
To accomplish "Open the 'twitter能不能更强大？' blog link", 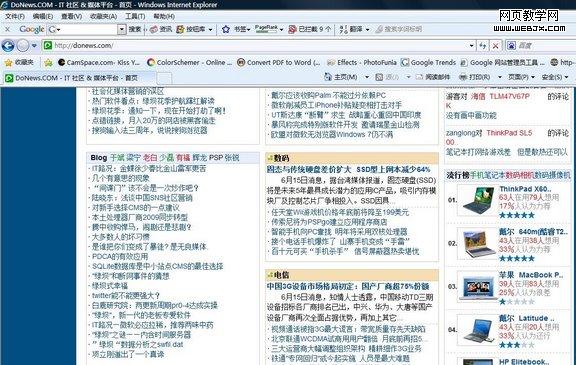I will tap(126, 295).
